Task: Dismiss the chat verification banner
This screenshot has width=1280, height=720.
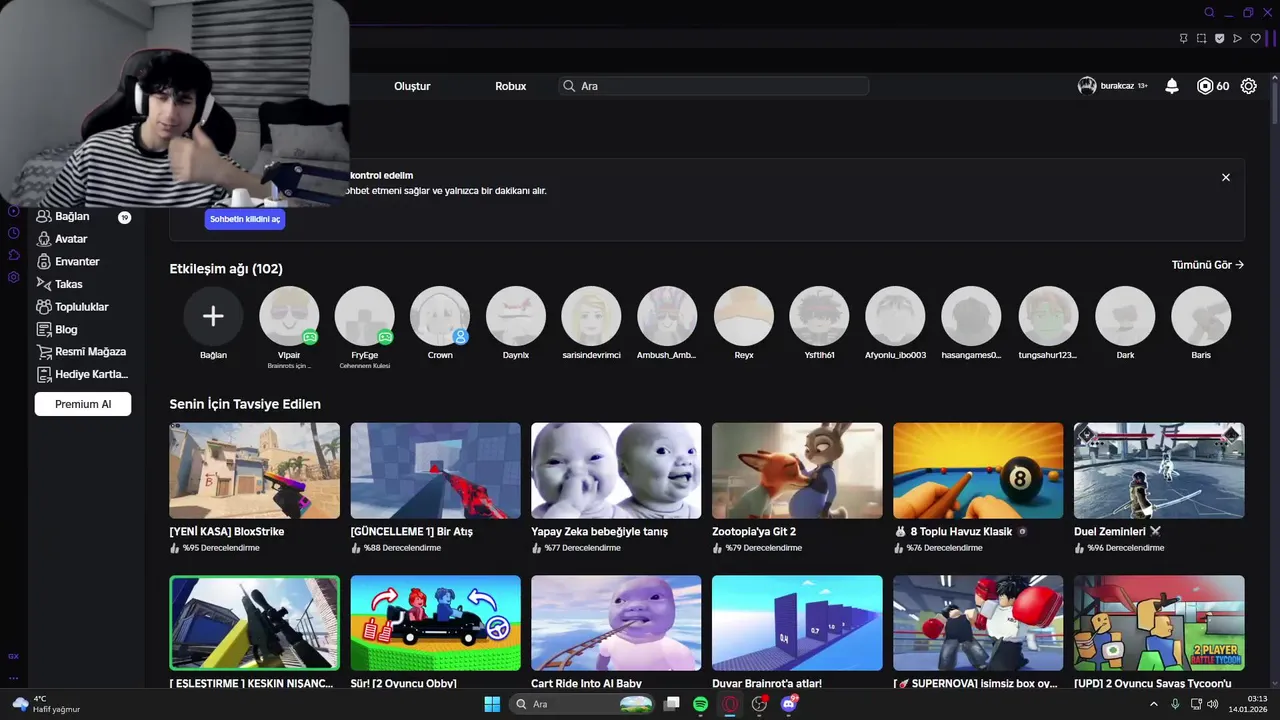Action: pos(1226,177)
